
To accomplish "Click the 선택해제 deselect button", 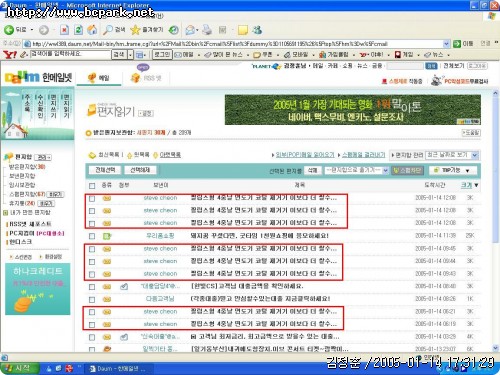I will pos(140,170).
